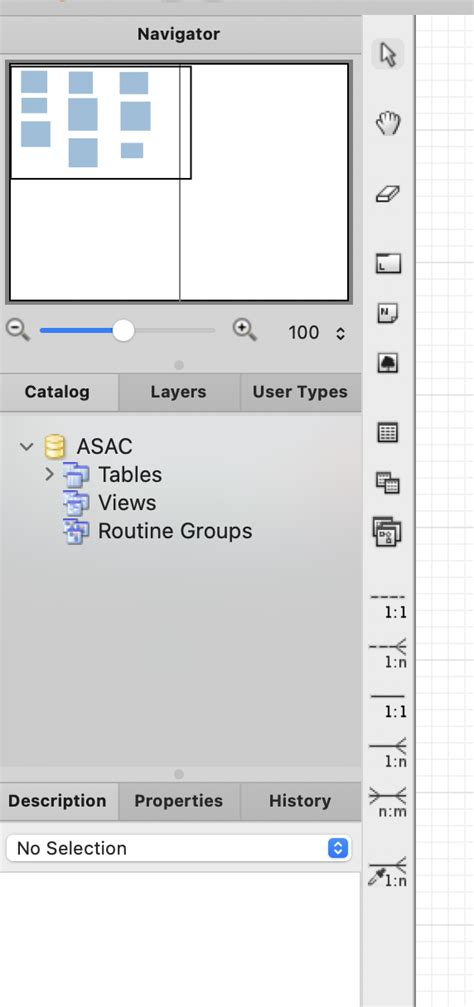
Task: Select the new view tool
Action: pos(388,482)
